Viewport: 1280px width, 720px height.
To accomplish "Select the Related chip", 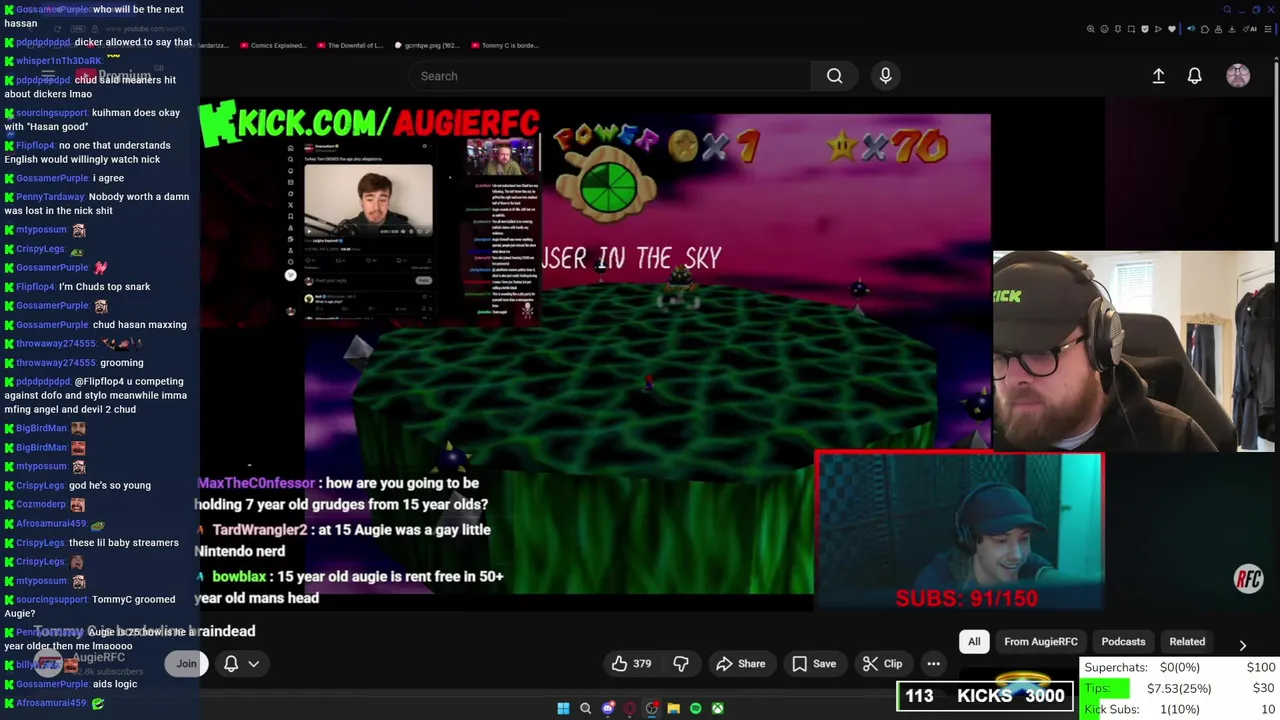I will 1187,642.
